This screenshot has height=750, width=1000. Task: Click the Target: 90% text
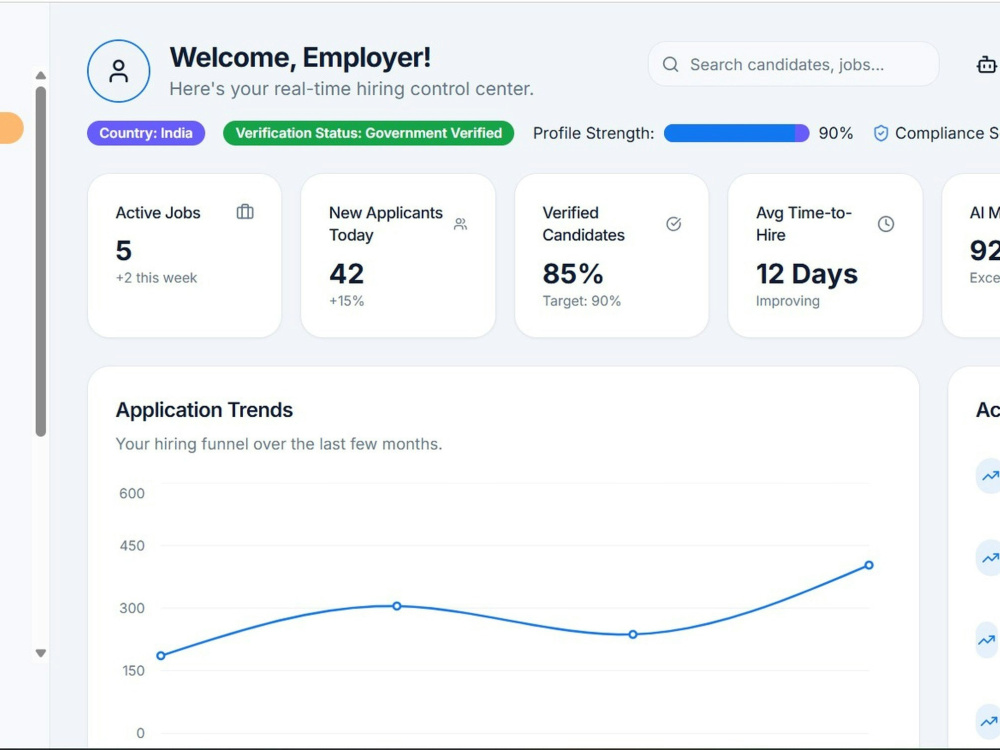tap(582, 301)
